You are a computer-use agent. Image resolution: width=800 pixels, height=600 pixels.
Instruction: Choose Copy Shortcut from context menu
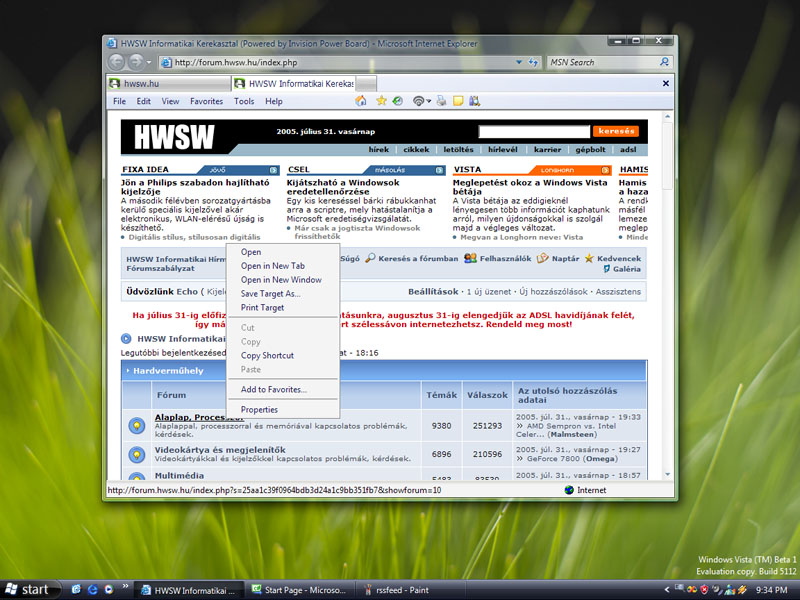coord(284,356)
